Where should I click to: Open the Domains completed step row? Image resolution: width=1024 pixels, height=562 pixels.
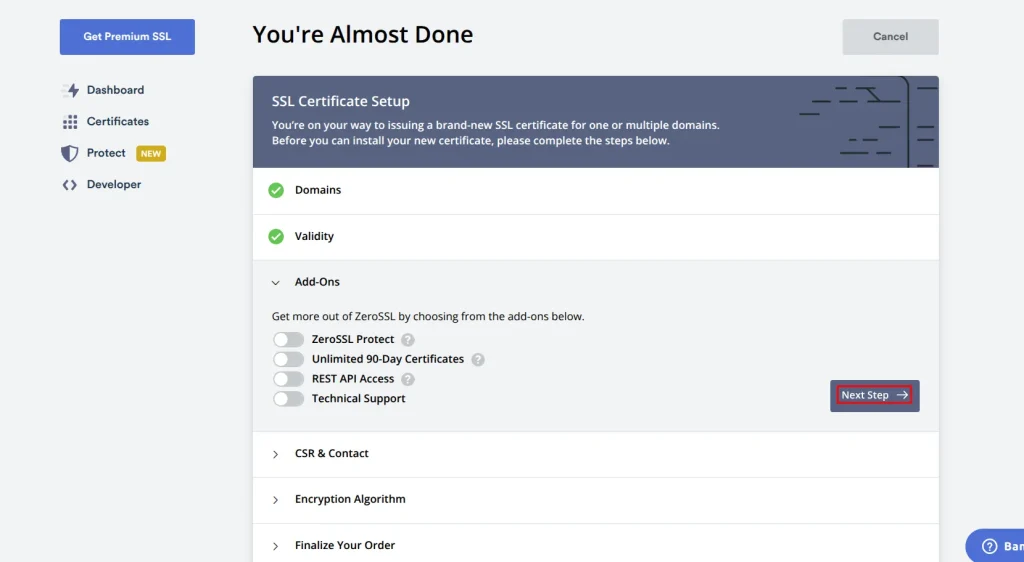pyautogui.click(x=596, y=191)
